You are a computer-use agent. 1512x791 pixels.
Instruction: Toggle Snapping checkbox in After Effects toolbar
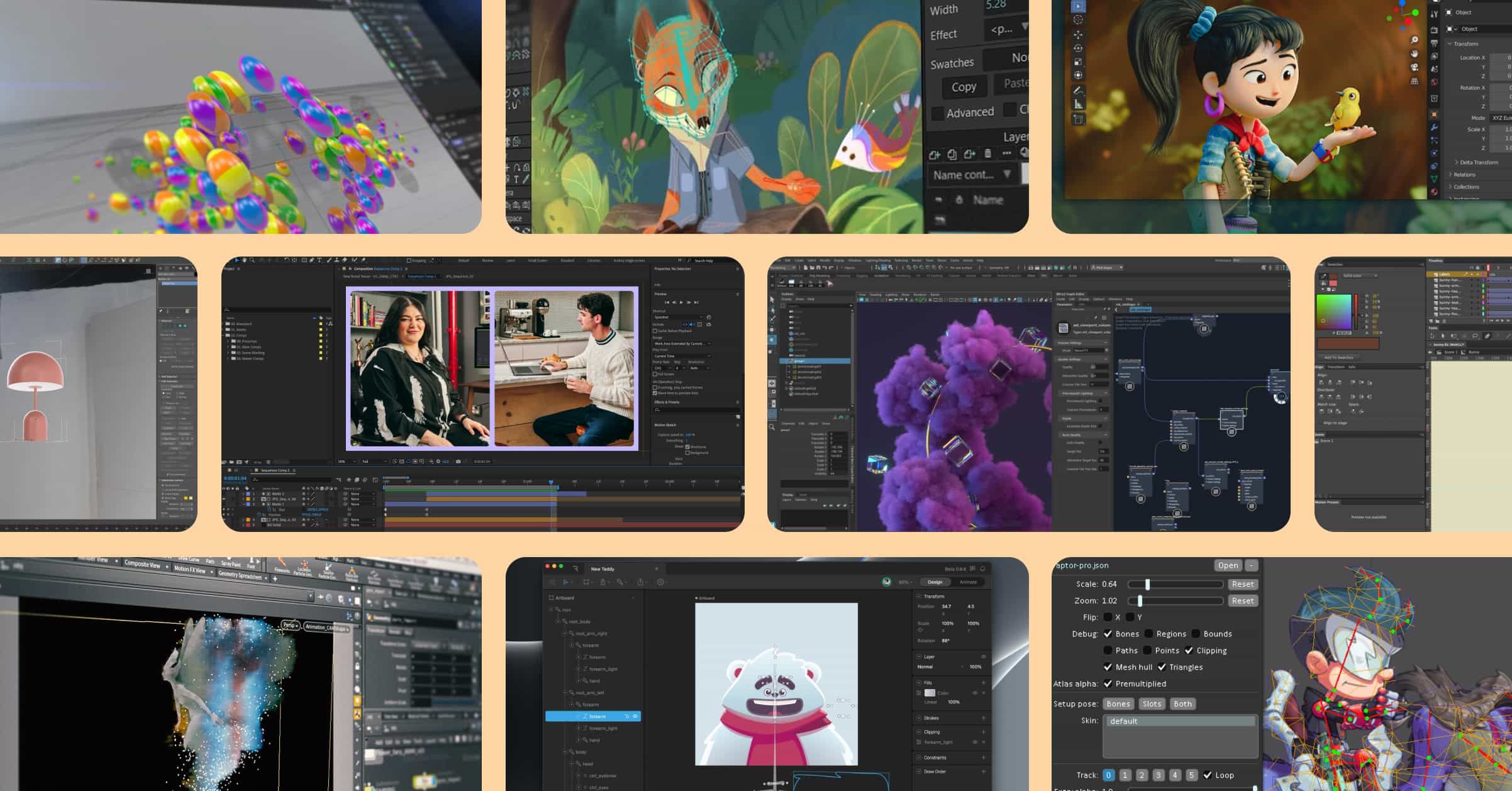click(x=409, y=260)
